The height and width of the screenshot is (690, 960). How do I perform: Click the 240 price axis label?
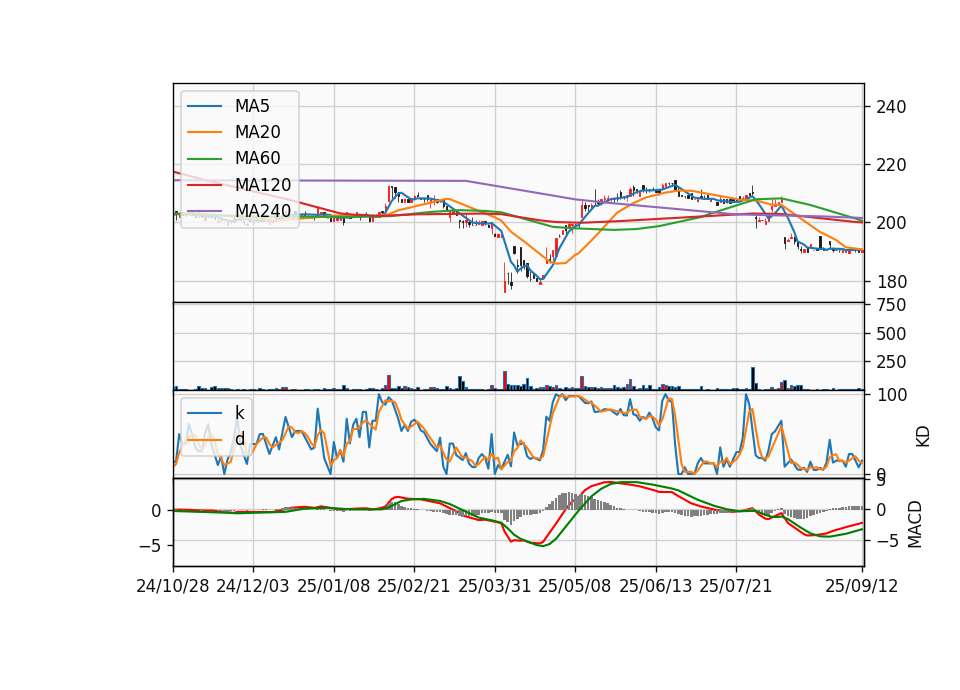(891, 107)
